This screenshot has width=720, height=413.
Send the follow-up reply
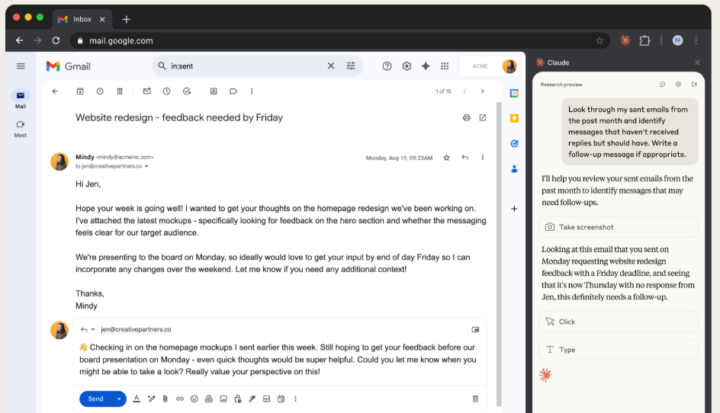96,399
